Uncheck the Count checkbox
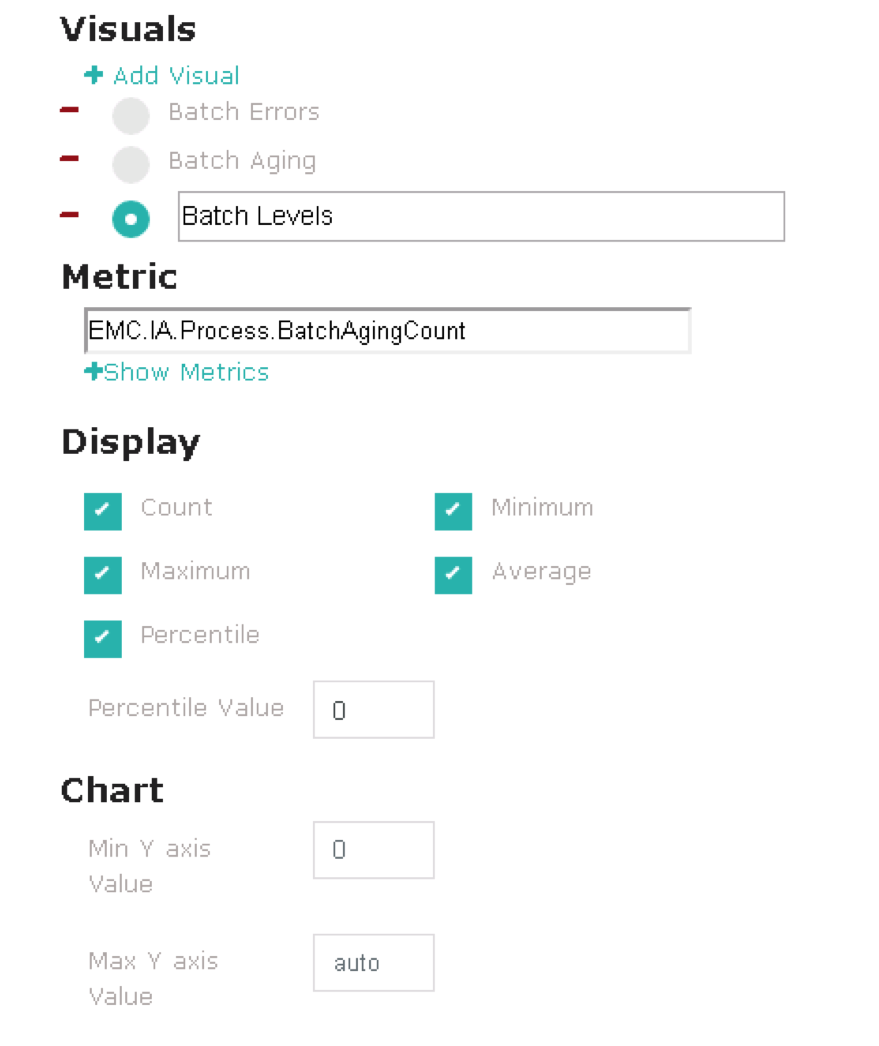 103,511
